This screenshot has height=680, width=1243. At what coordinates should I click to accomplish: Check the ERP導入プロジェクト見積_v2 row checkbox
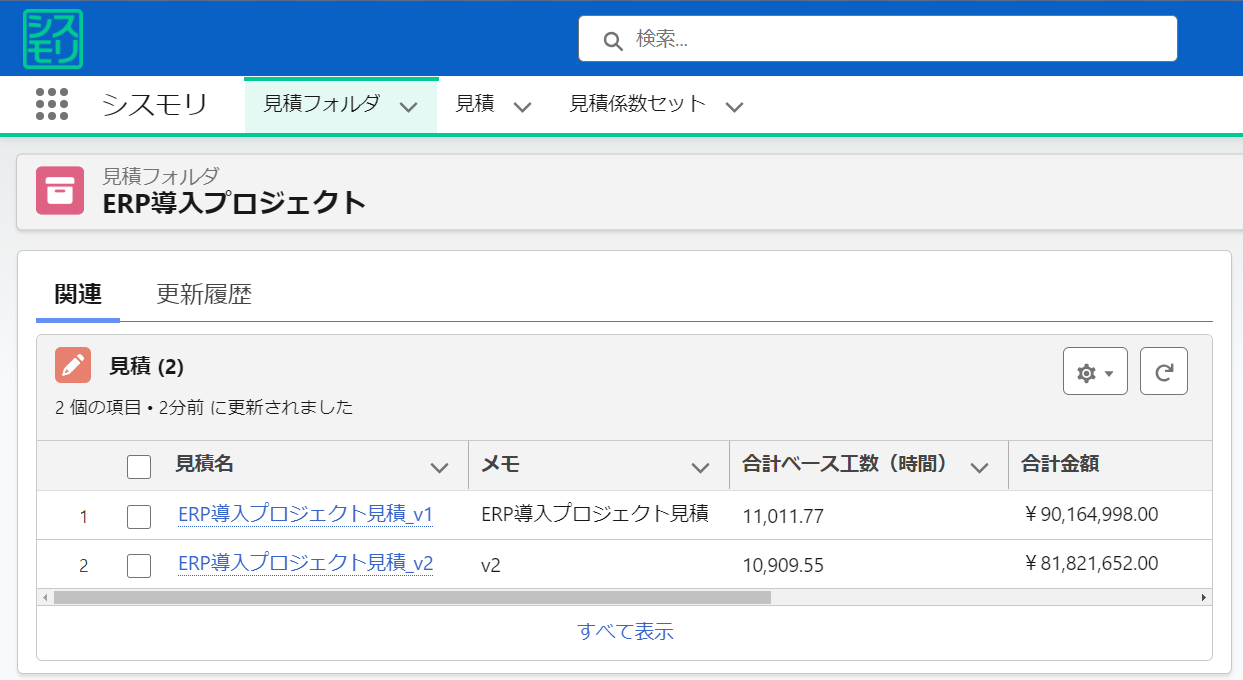[139, 565]
